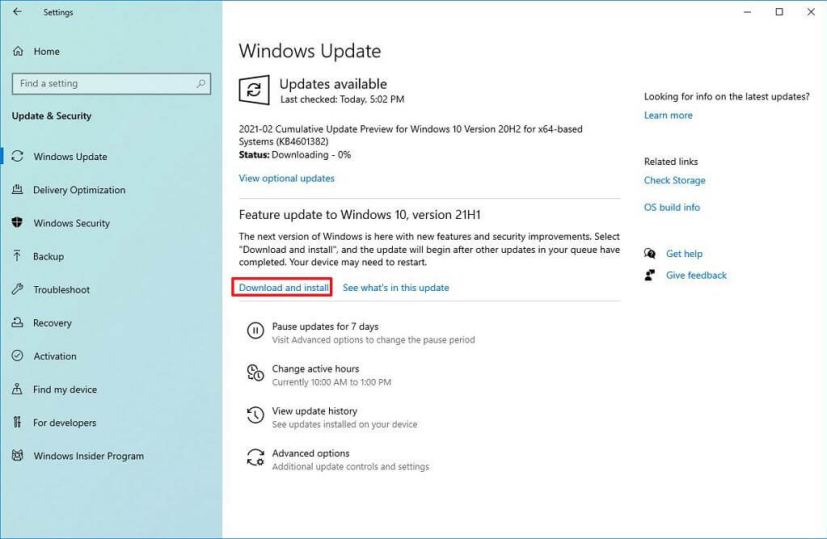Maximize the Settings window
827x539 pixels.
pyautogui.click(x=779, y=12)
